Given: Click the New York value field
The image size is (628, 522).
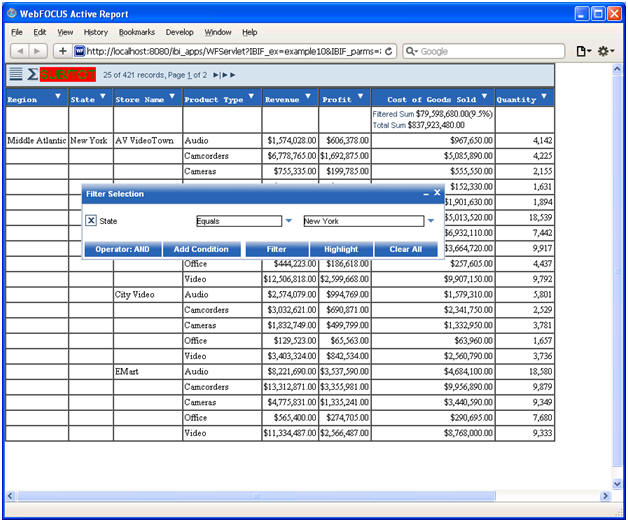Looking at the screenshot, I should pos(364,221).
